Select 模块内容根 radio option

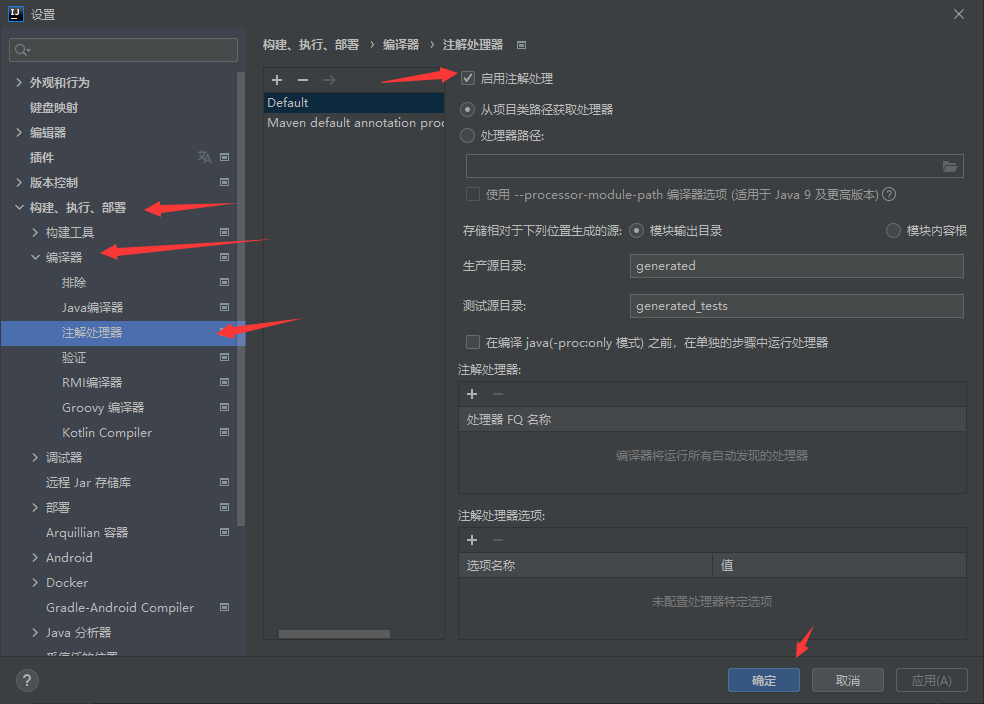pyautogui.click(x=893, y=231)
